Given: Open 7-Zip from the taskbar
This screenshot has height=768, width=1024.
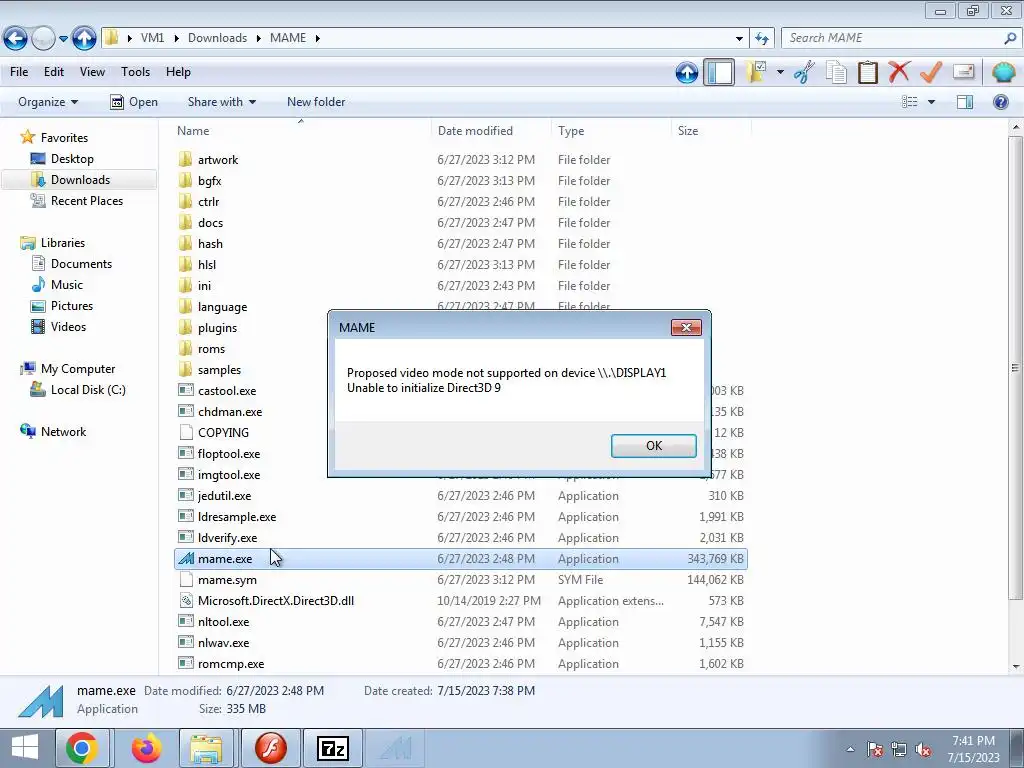Looking at the screenshot, I should pos(332,748).
